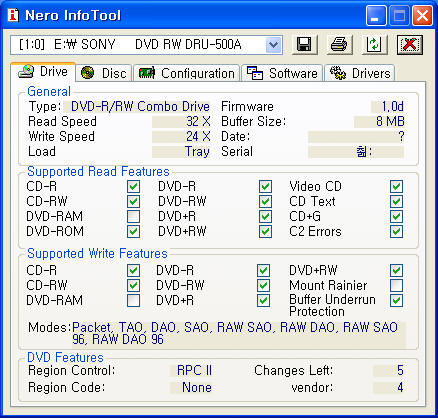
Task: Click the Nero InfoTool title bar icon
Action: pos(13,15)
